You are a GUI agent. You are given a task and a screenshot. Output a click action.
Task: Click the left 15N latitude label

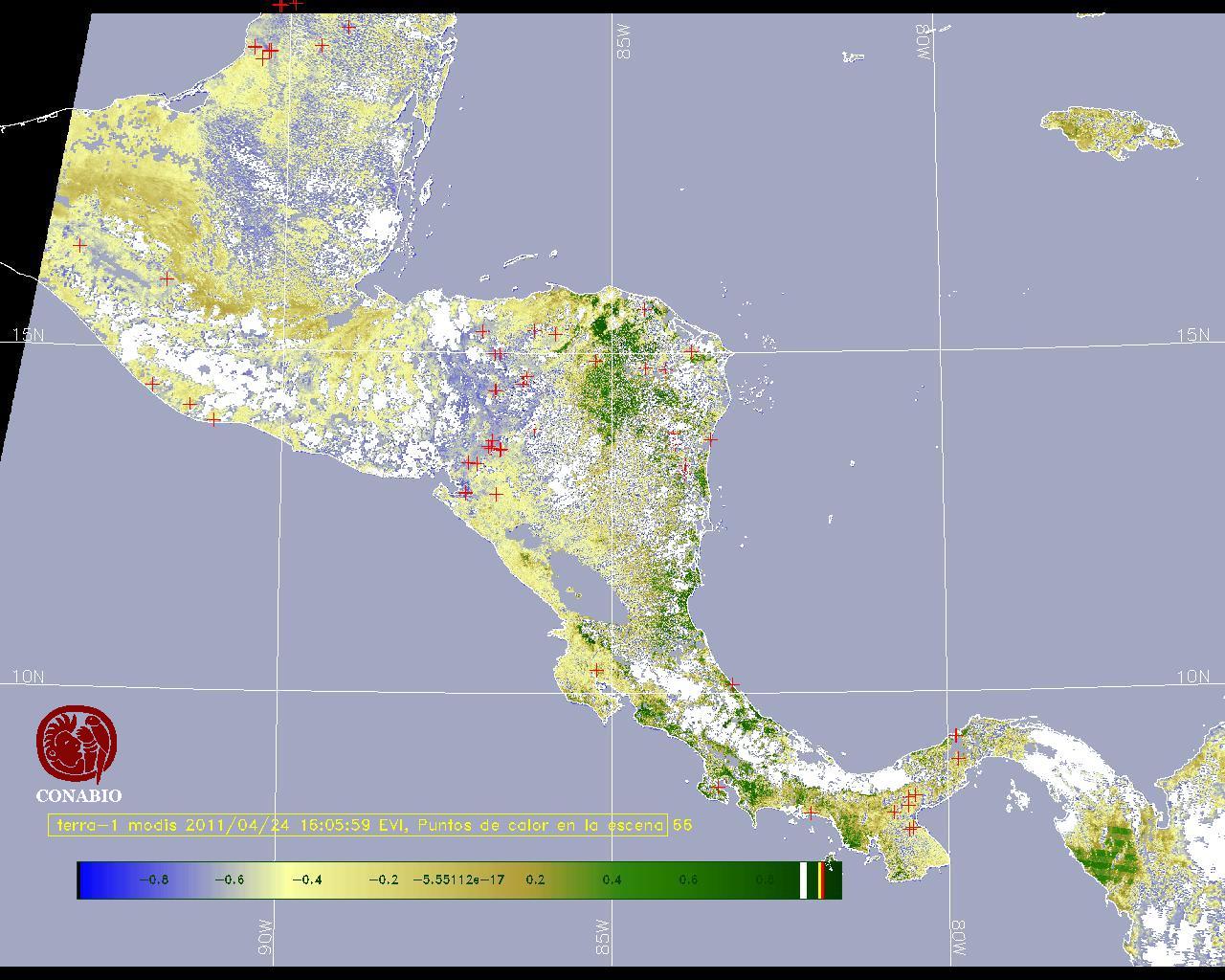pos(28,335)
